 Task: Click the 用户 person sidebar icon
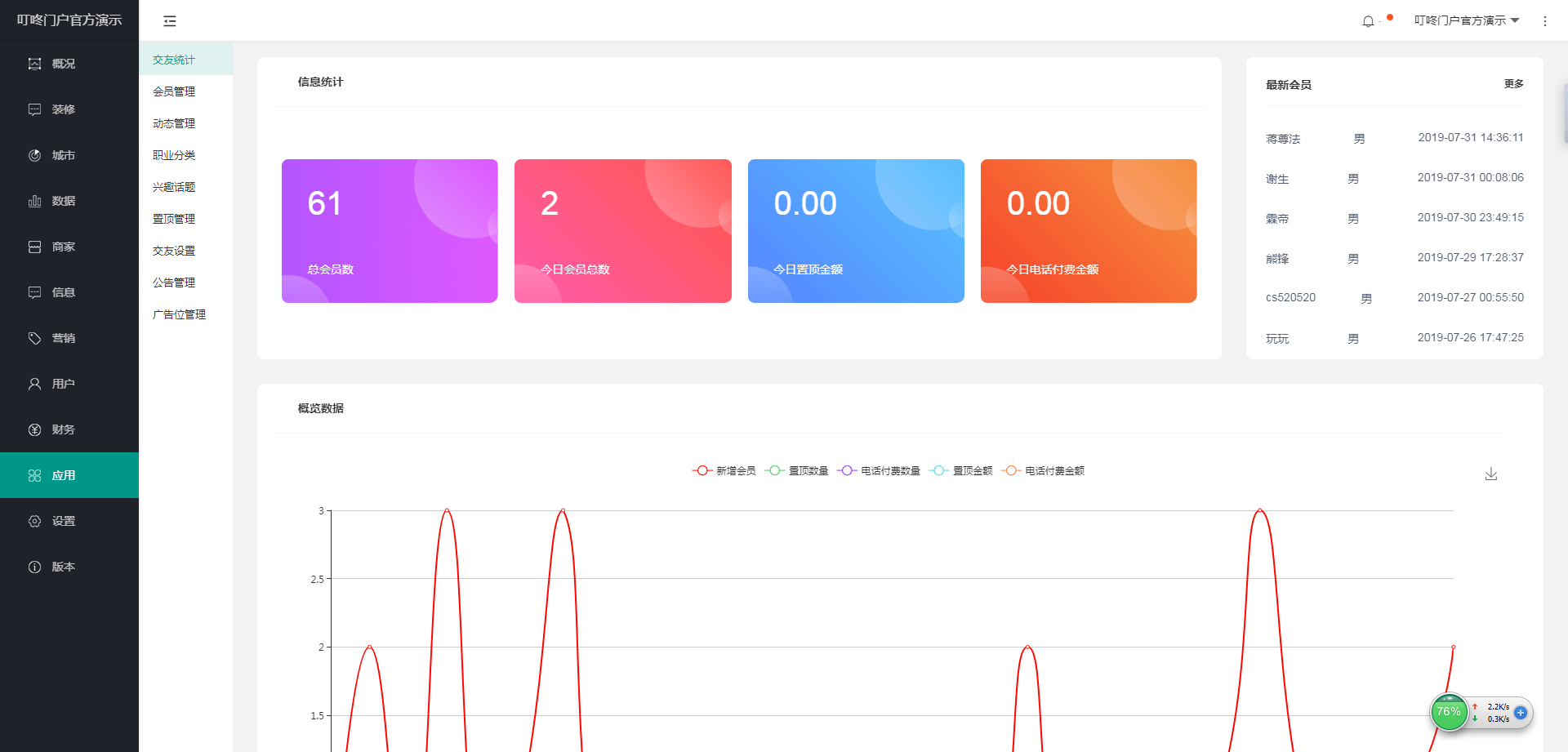(34, 384)
